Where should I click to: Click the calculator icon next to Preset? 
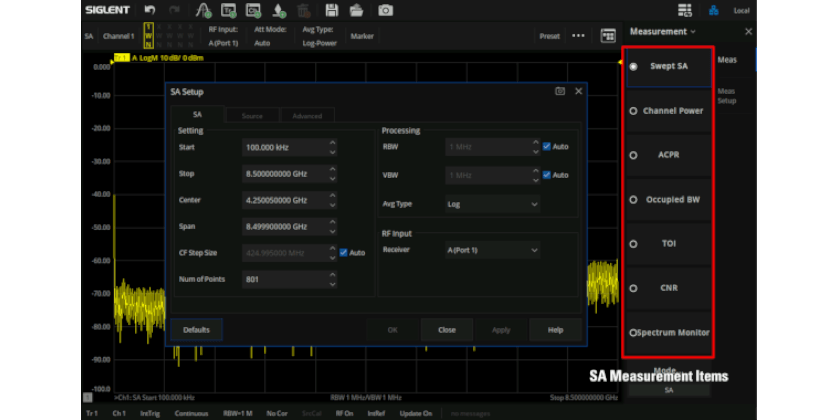608,36
